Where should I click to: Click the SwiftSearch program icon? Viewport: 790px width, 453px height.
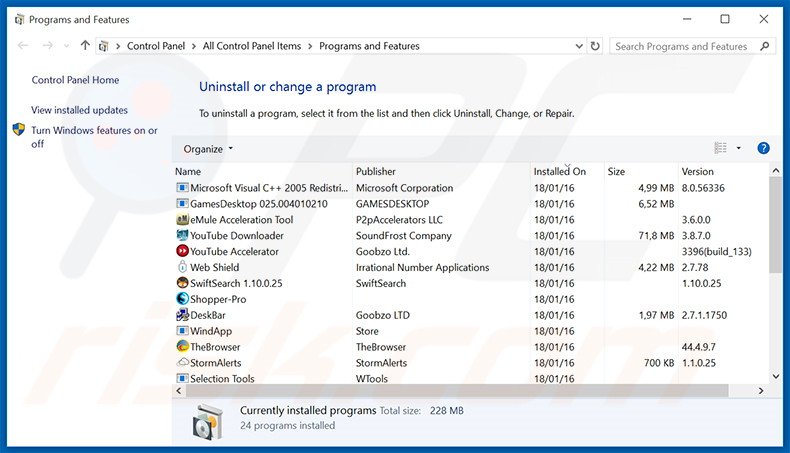182,283
